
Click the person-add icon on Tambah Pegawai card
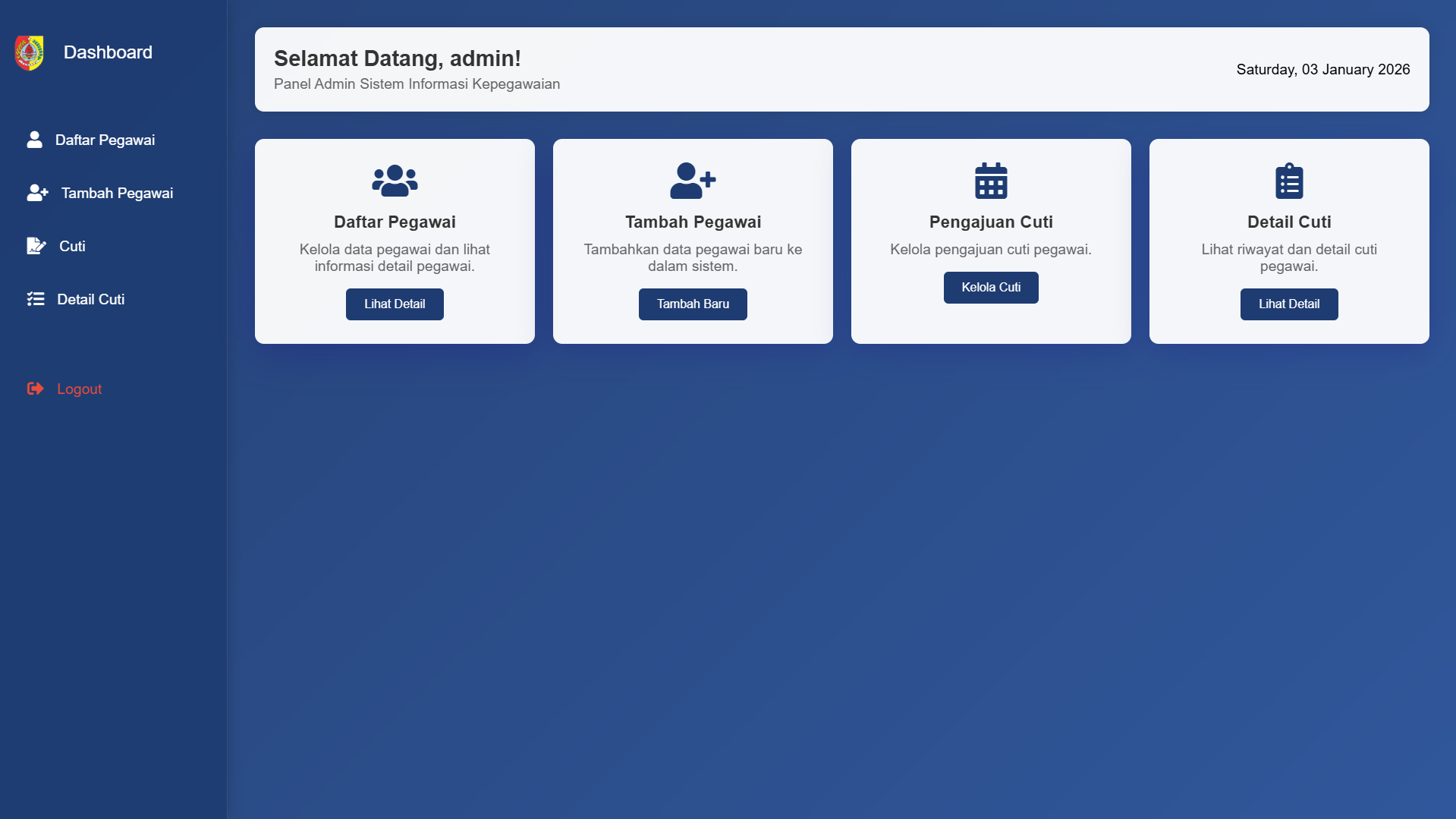coord(692,181)
